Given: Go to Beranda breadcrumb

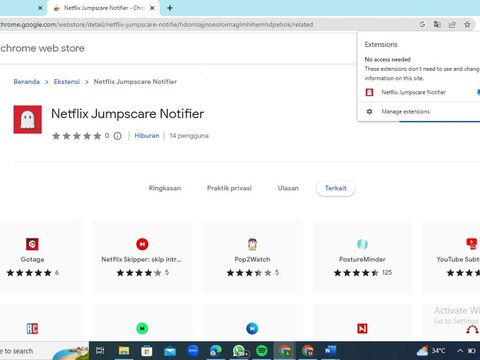Looking at the screenshot, I should point(27,82).
